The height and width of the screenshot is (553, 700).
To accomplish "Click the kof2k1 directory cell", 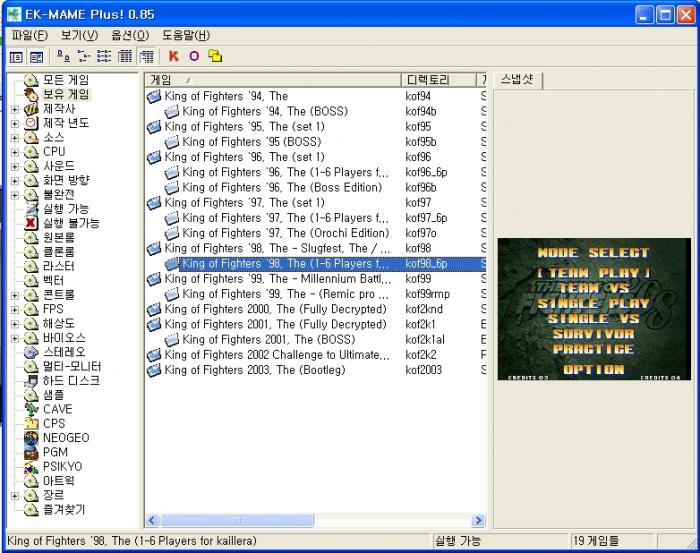I will [420, 324].
